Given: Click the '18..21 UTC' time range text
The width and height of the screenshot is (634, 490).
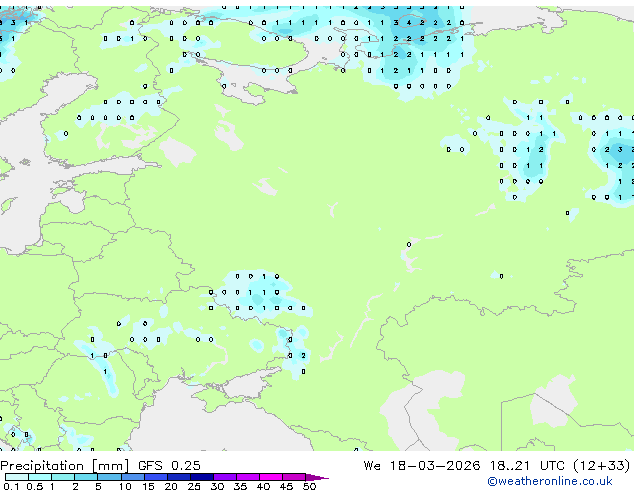Looking at the screenshot, I should pyautogui.click(x=526, y=466).
